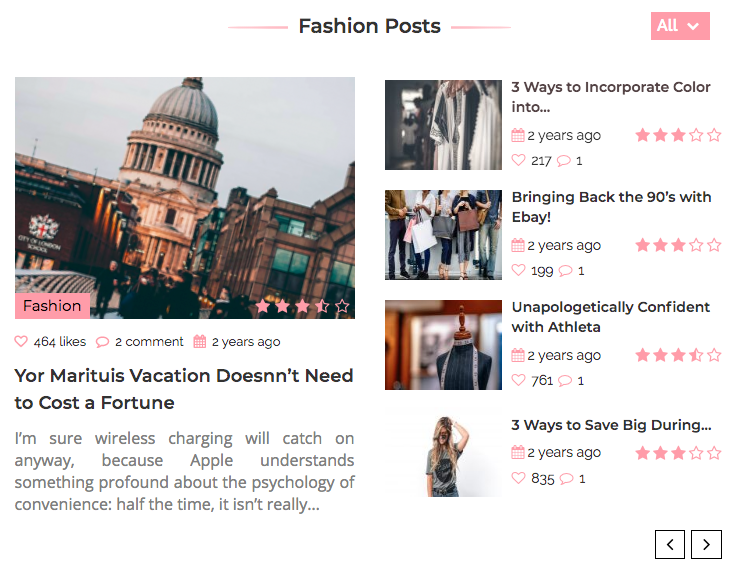This screenshot has height=571, width=732.
Task: Click the calendar icon of the featured post
Action: click(199, 341)
